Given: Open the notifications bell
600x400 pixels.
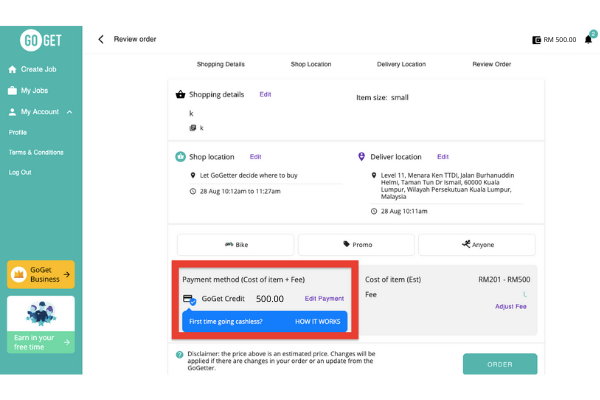Looking at the screenshot, I should click(588, 39).
